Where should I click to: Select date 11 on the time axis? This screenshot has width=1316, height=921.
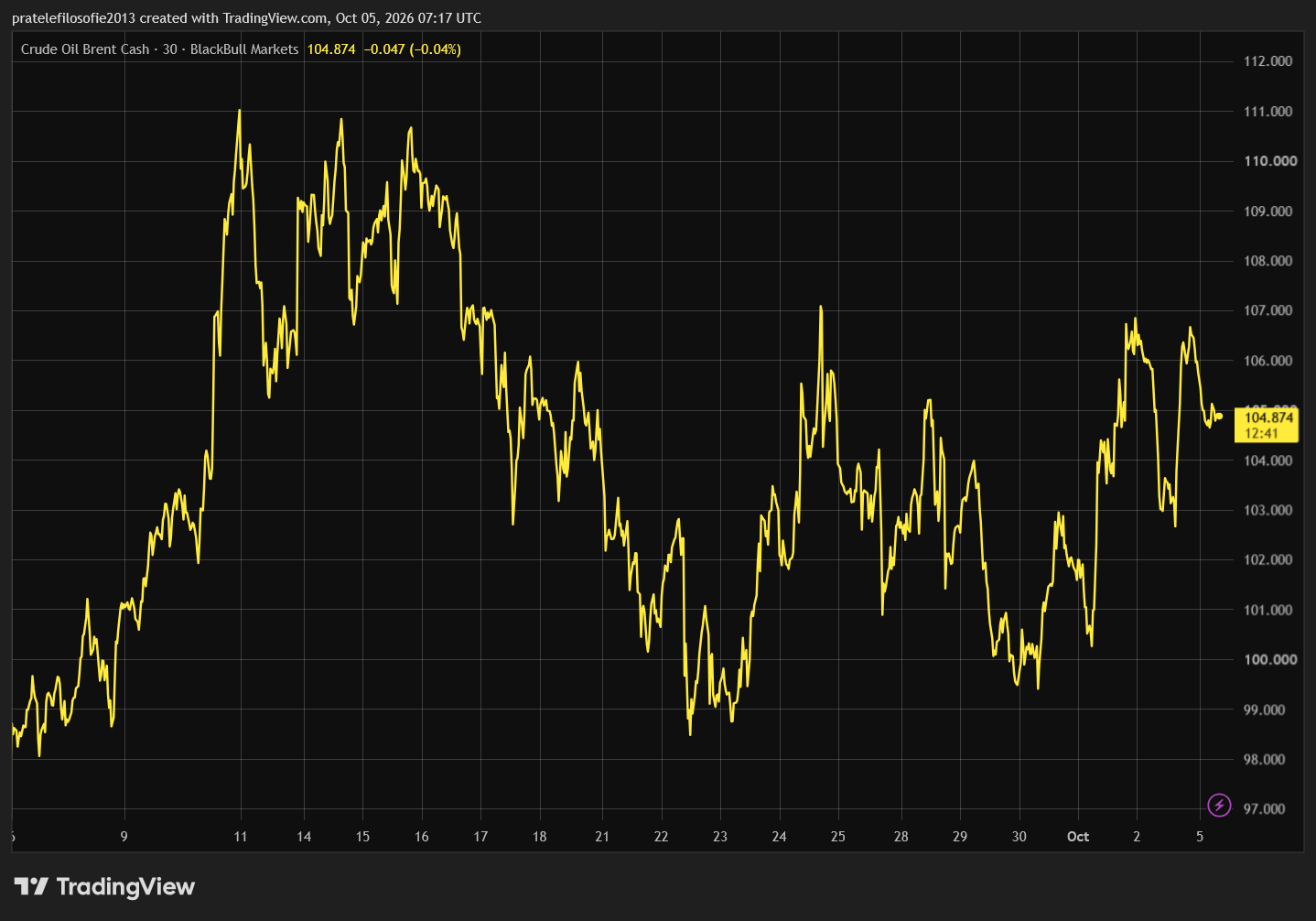click(241, 837)
